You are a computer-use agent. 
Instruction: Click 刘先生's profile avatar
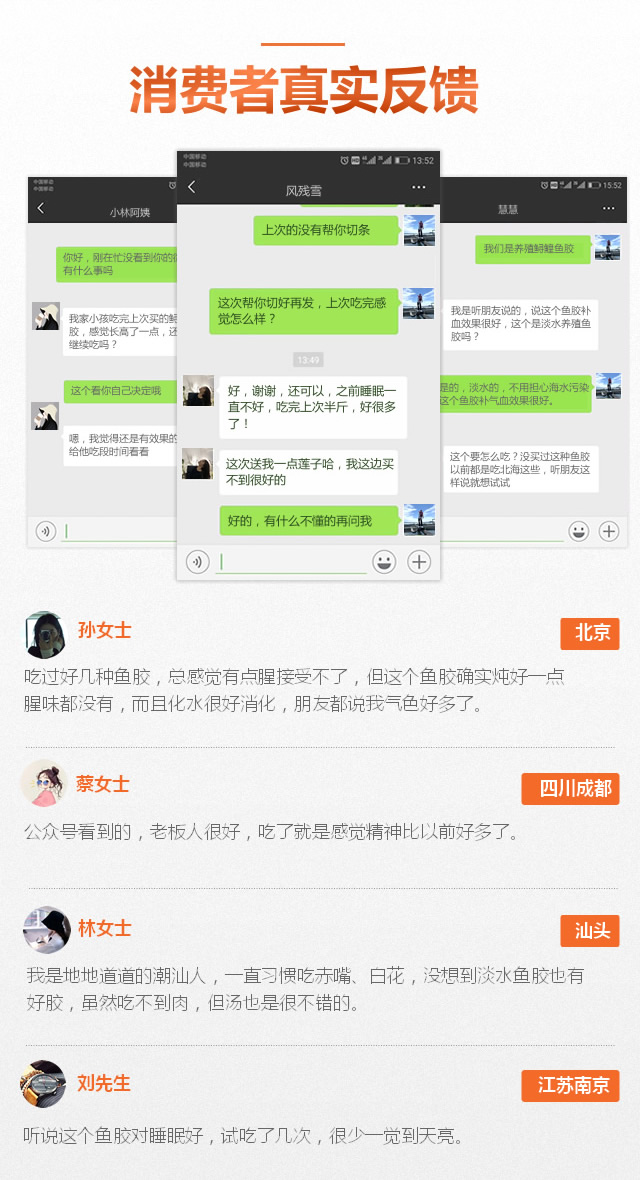(x=43, y=1084)
